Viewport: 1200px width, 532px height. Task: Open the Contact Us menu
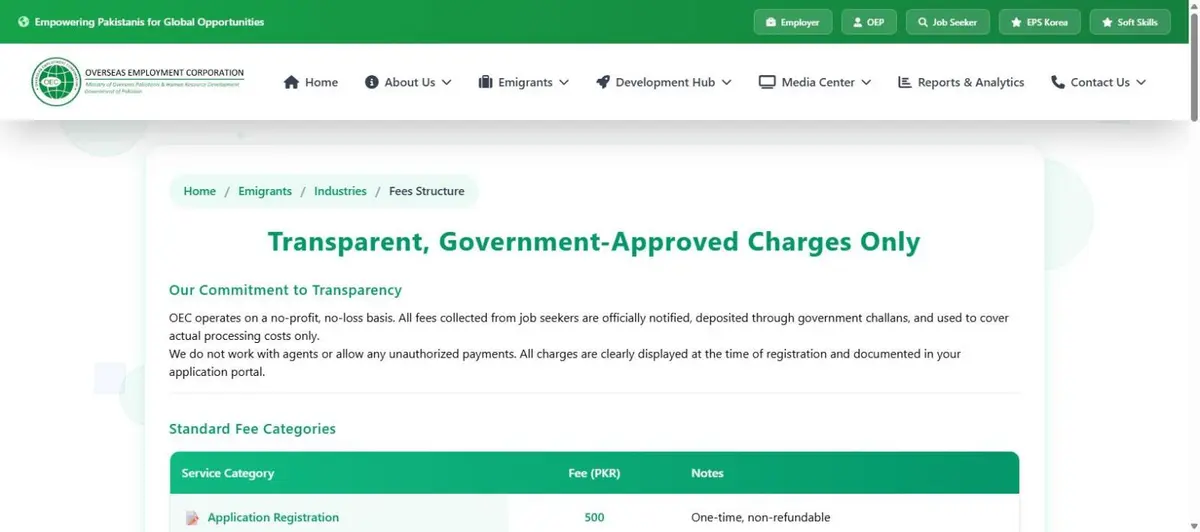click(x=1098, y=82)
